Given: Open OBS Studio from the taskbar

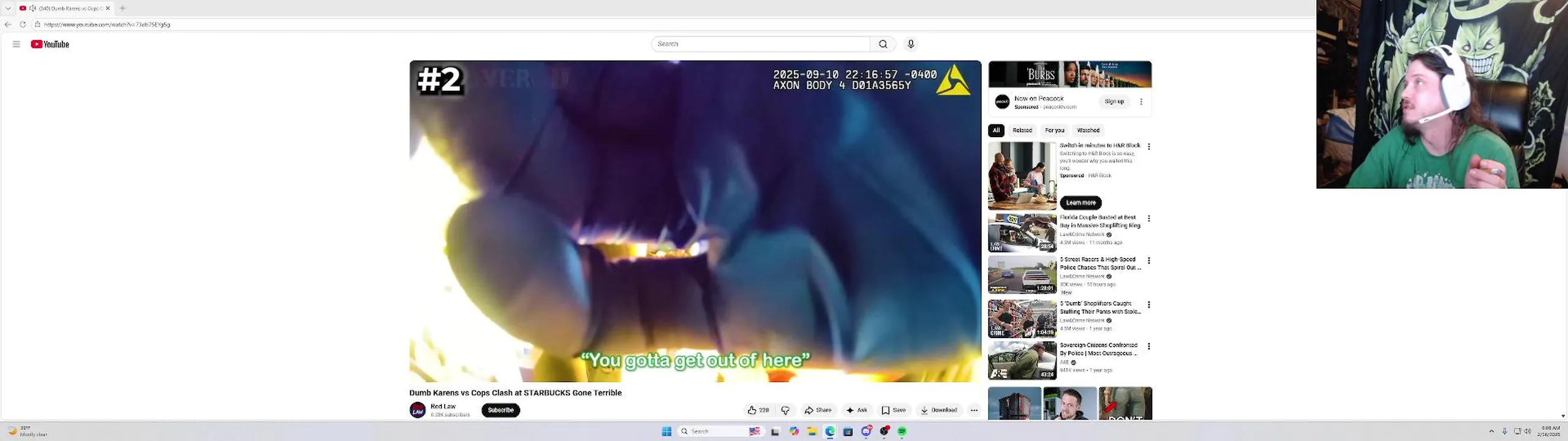Looking at the screenshot, I should pos(884,432).
